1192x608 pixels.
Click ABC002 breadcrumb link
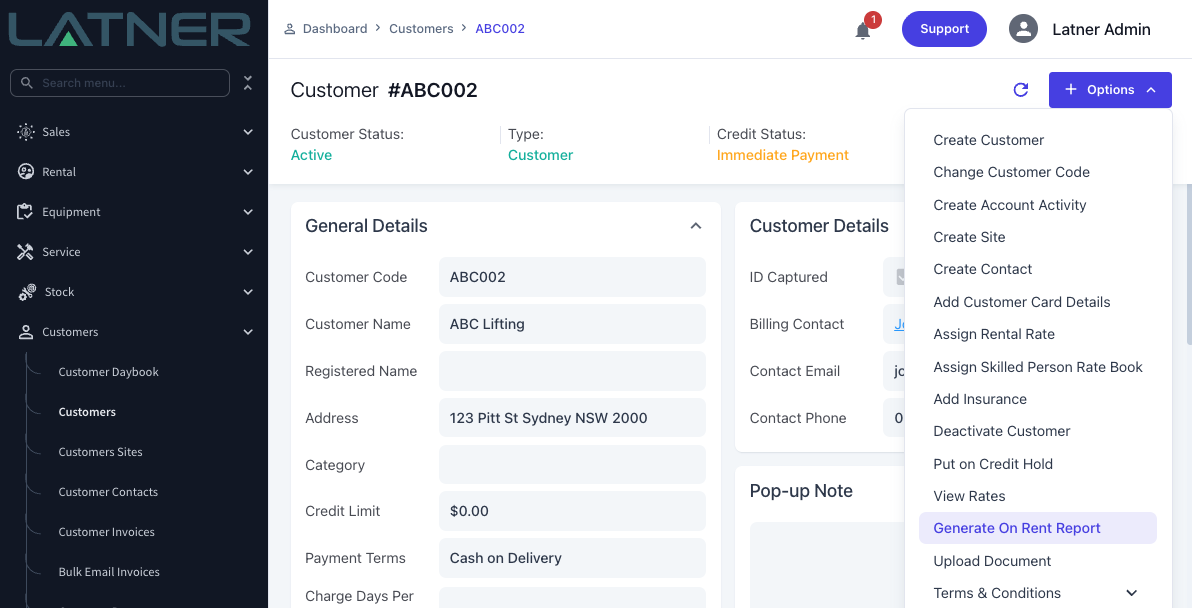coord(499,29)
